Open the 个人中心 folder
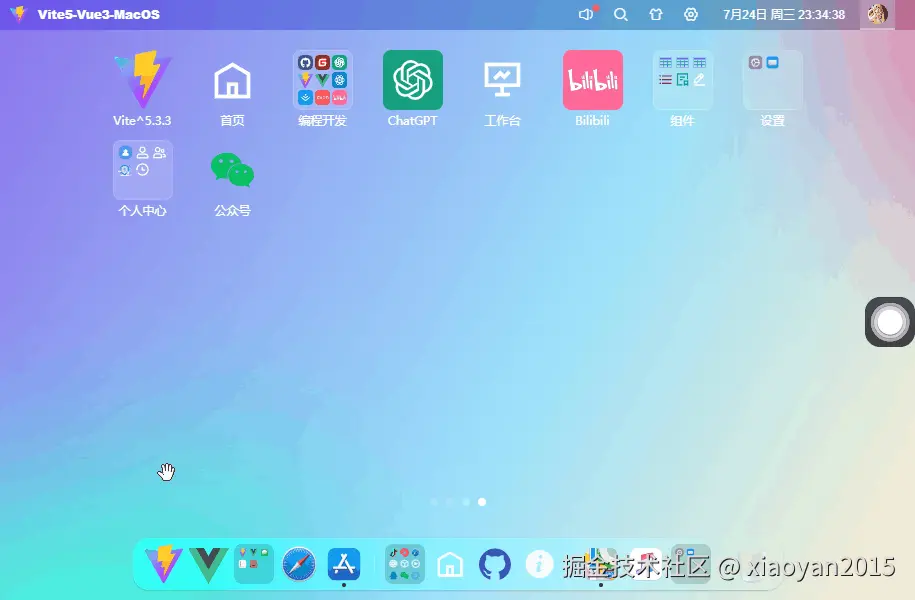 142,170
